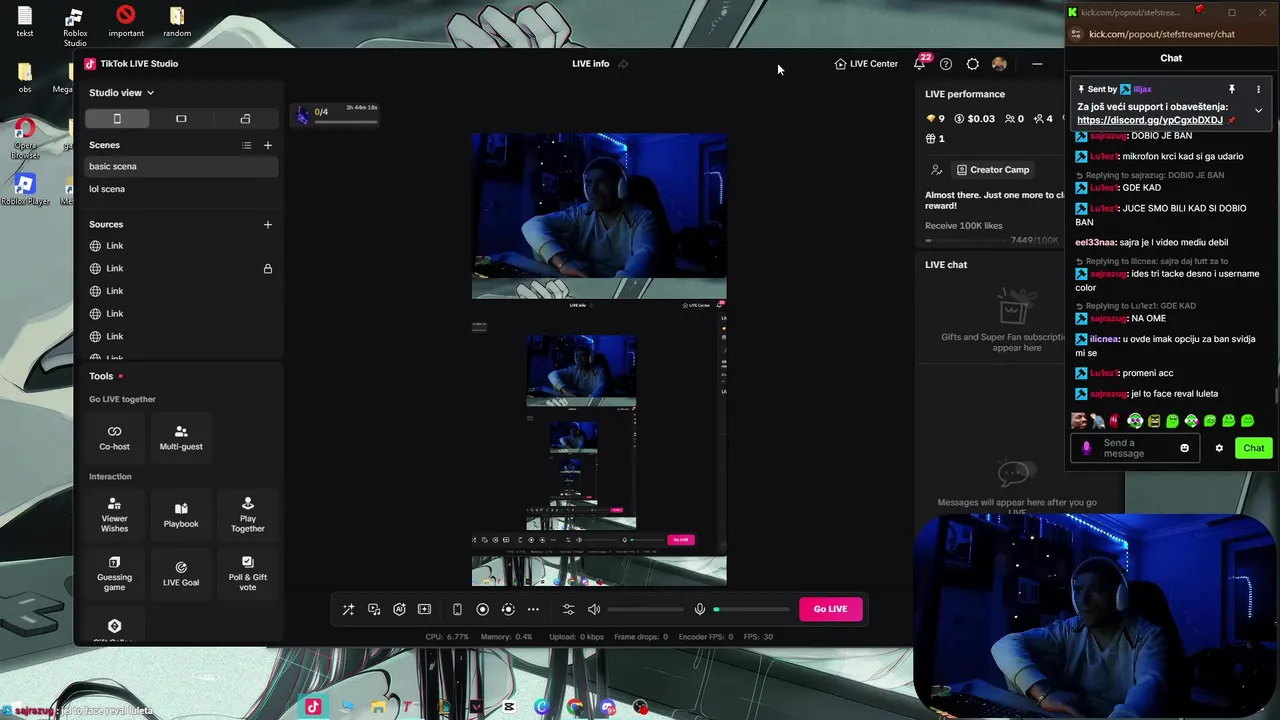
Task: Open Guessing game interaction
Action: click(114, 574)
